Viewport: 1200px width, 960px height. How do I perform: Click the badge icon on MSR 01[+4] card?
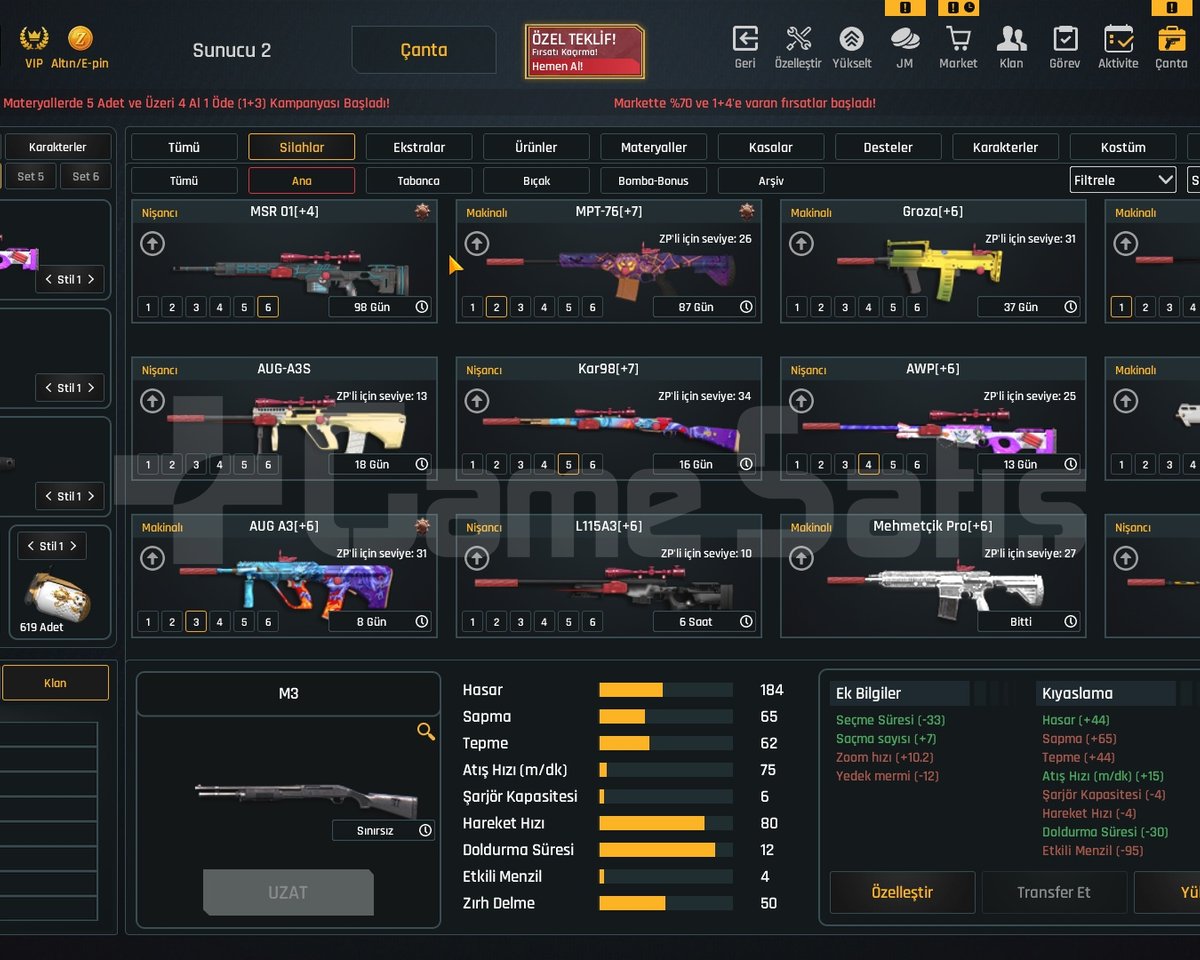tap(423, 211)
